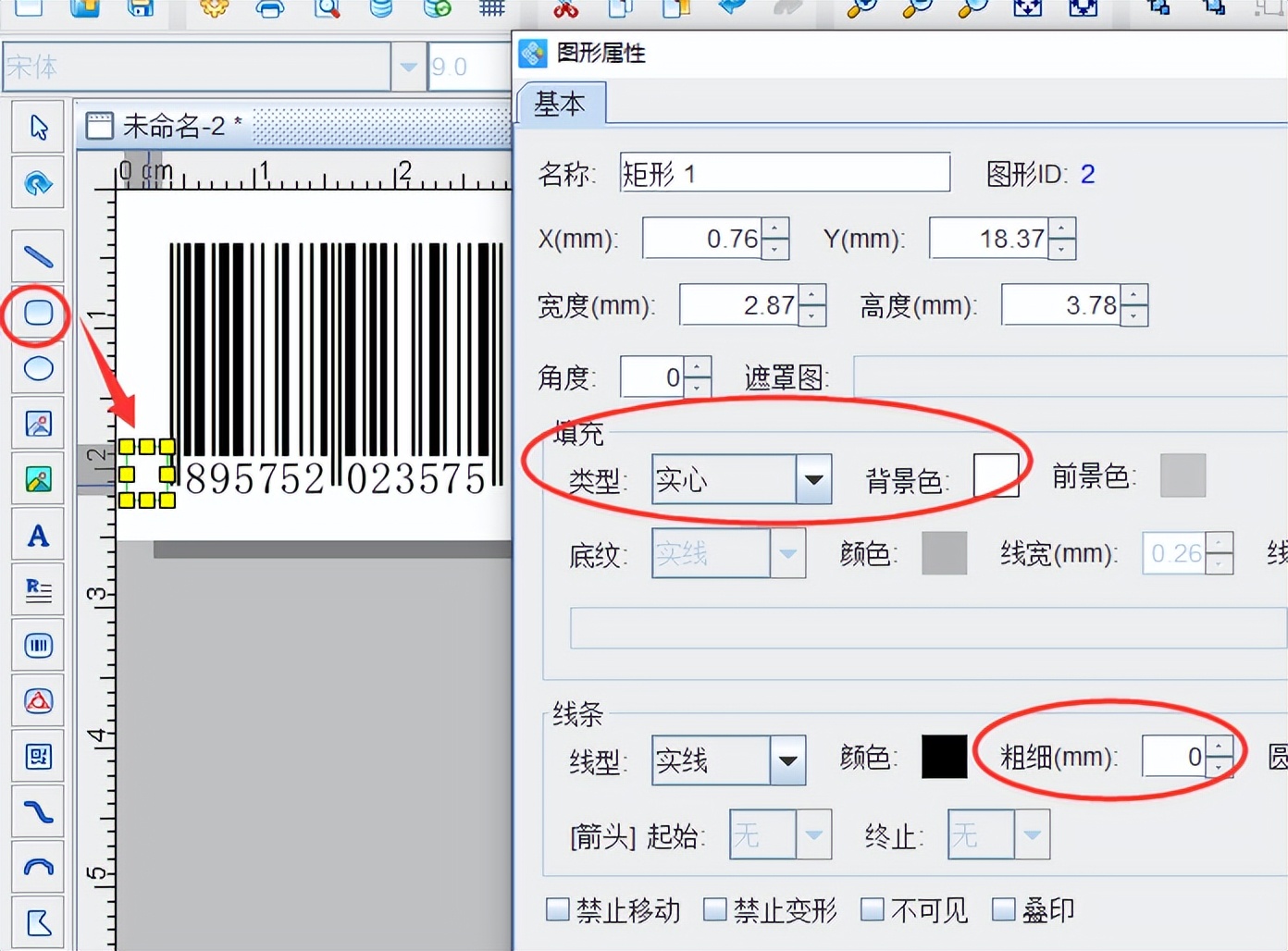Click the database cylinder icon

(380, 8)
